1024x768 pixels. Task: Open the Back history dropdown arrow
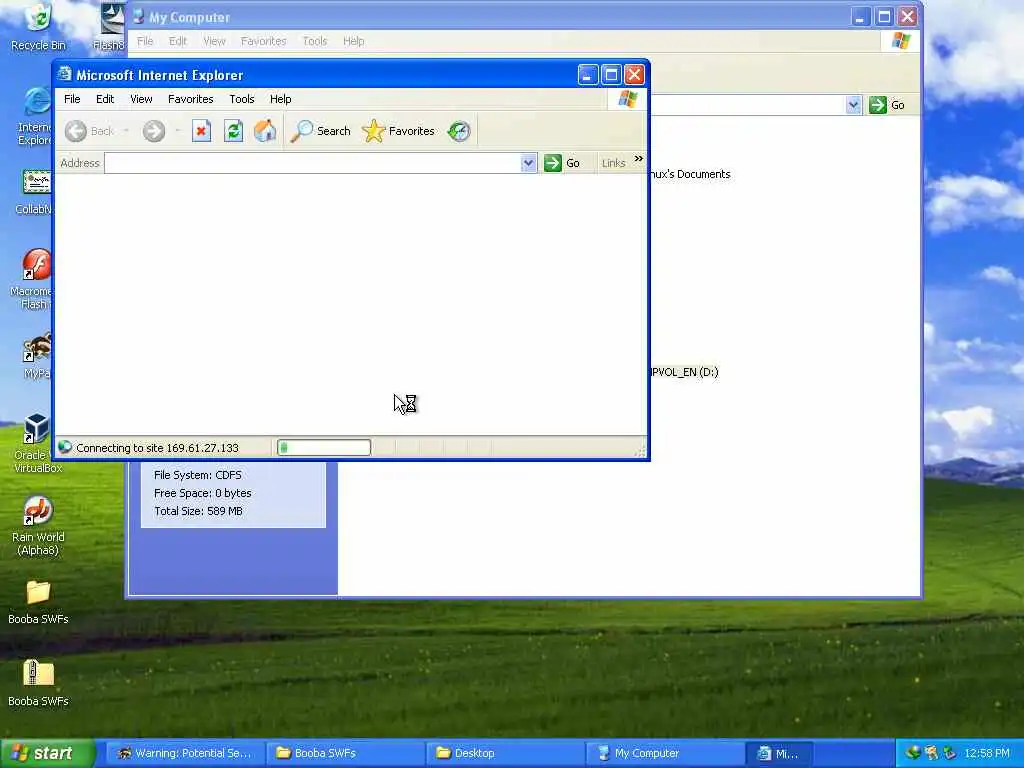click(126, 131)
